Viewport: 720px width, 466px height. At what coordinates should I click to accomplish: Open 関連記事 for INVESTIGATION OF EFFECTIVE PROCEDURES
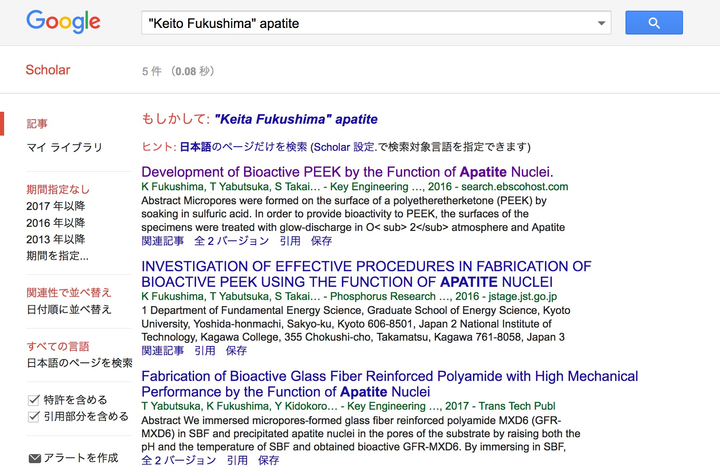(163, 351)
